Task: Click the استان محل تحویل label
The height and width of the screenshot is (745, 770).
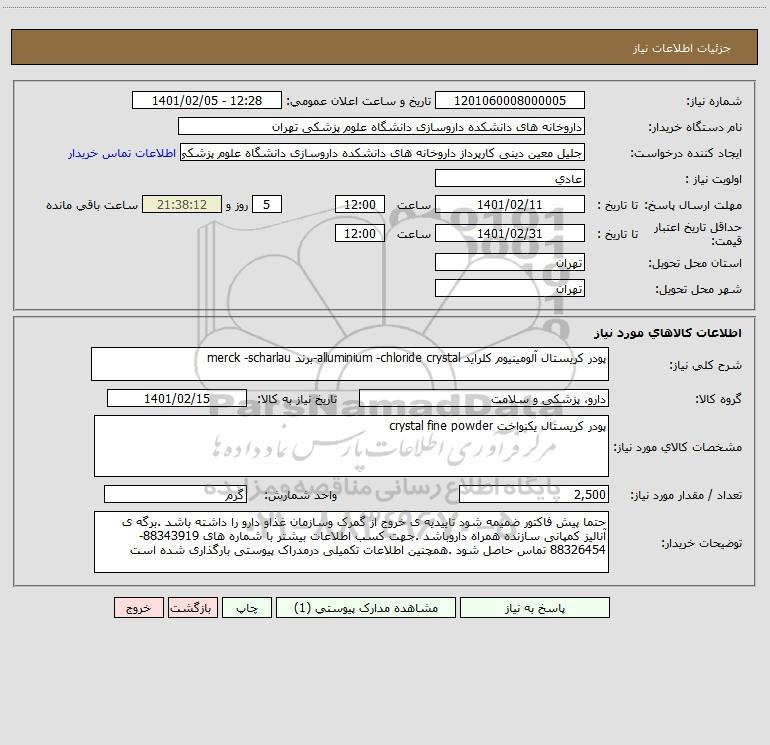Action: coord(695,264)
